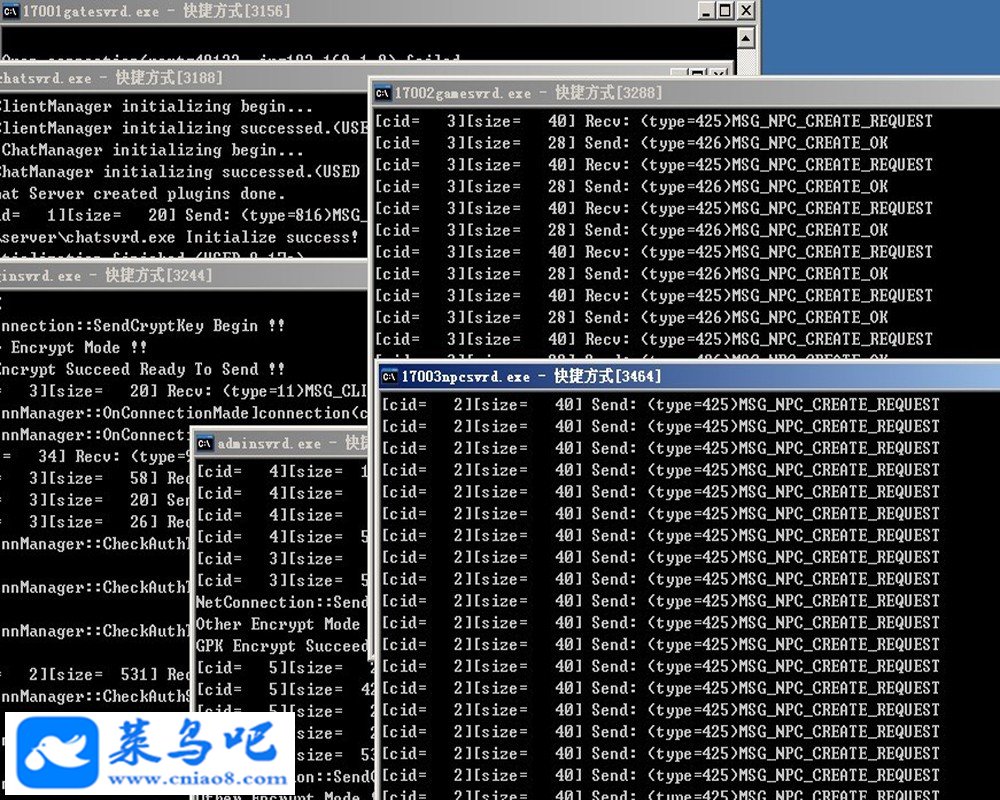Focus the 17002gamesvrd.exe title bar
This screenshot has width=1000, height=800.
(686, 94)
